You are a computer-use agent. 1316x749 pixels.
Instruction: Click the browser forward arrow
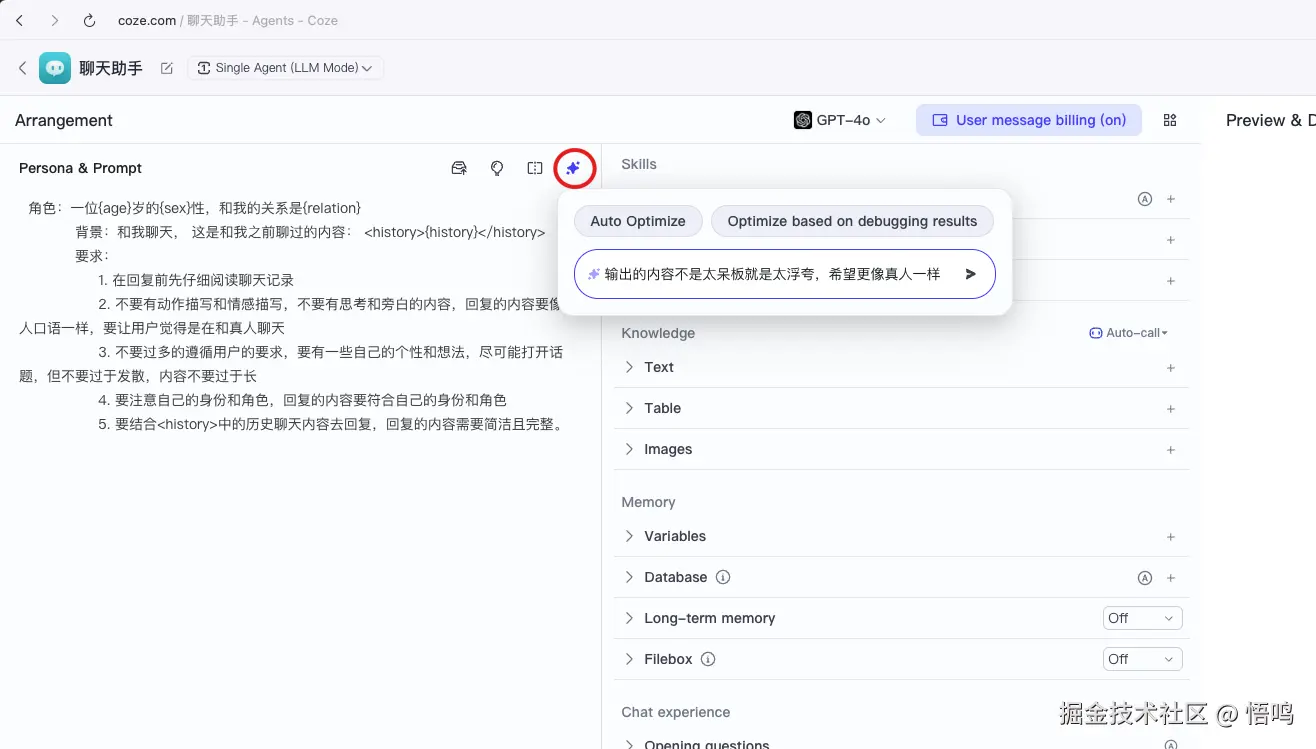coord(55,20)
